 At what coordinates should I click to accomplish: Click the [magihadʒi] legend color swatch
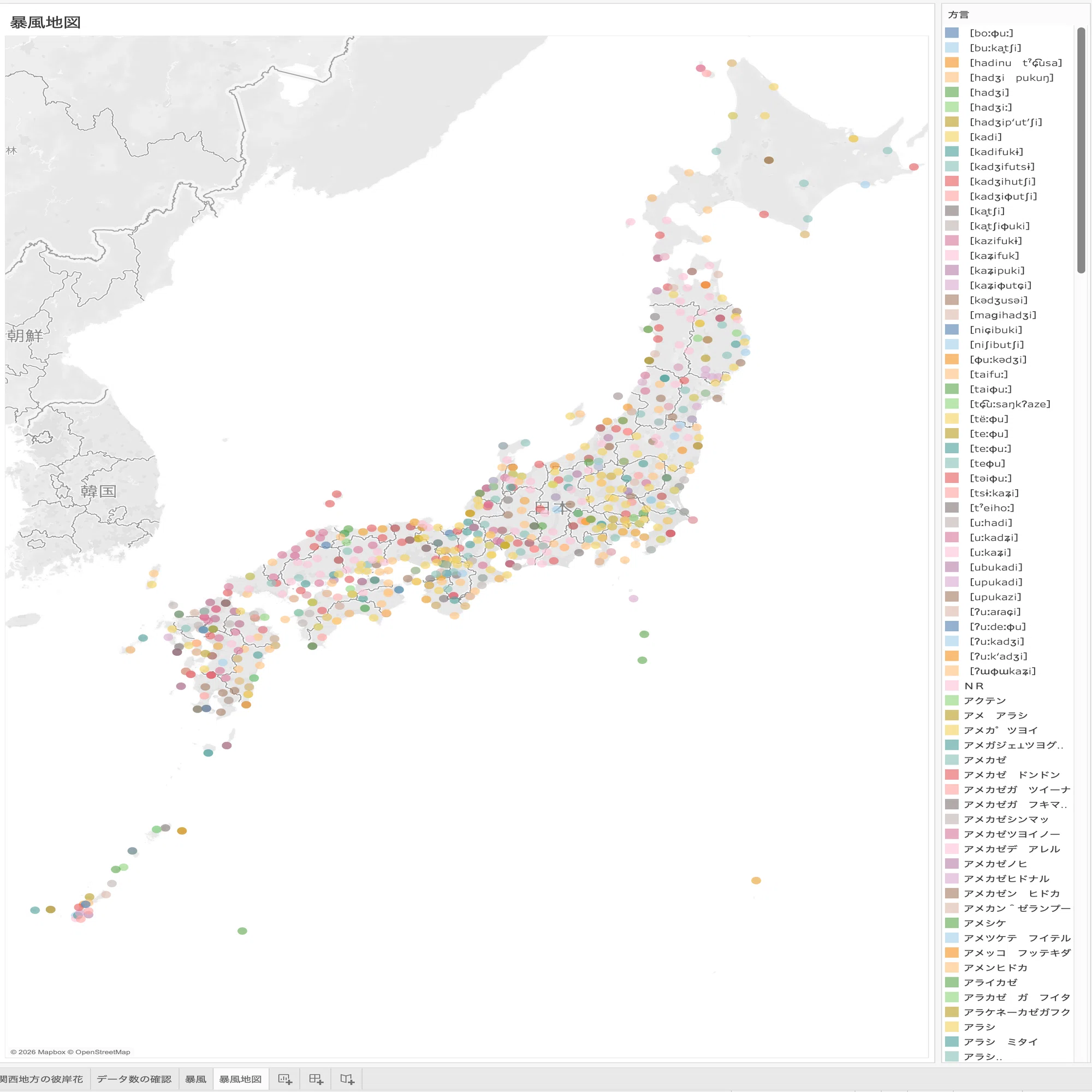[x=952, y=315]
